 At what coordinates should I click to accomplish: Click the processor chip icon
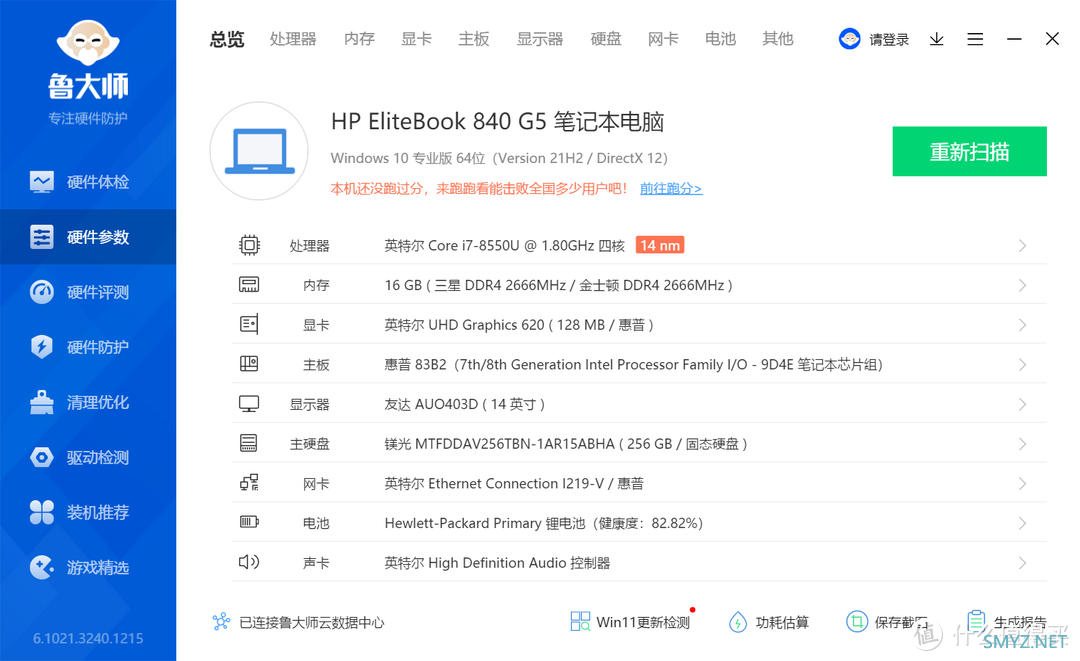click(x=249, y=245)
